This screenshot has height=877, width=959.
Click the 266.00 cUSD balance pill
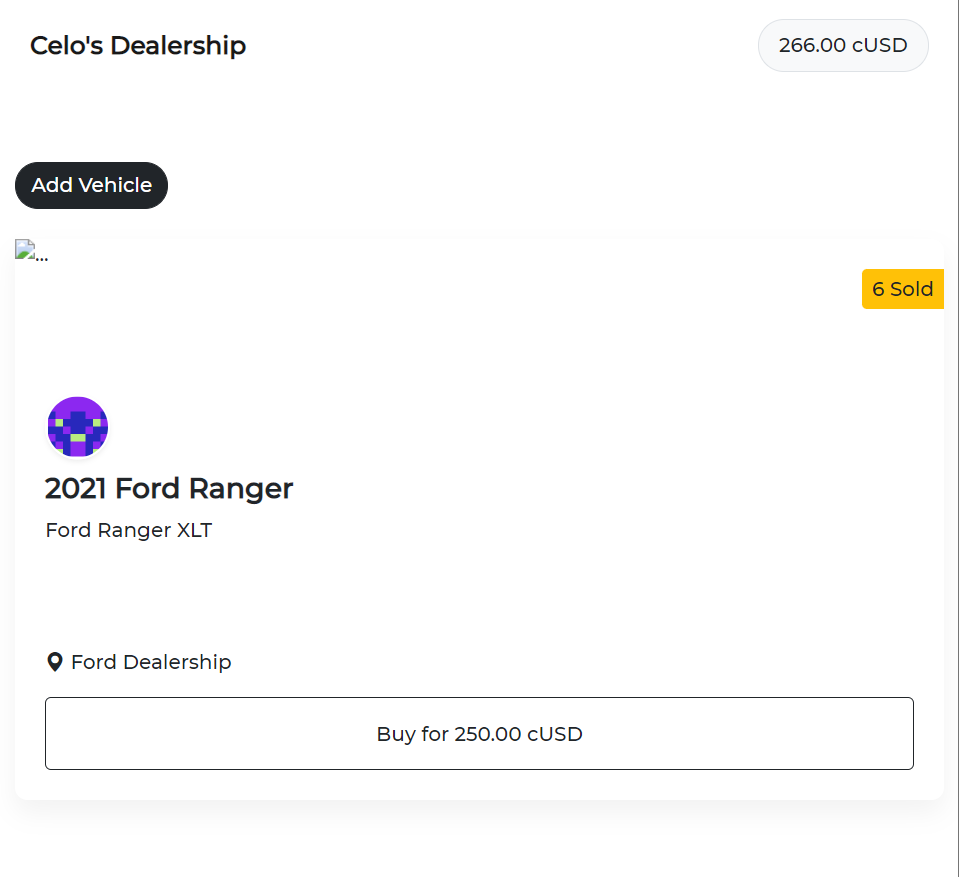tap(843, 45)
